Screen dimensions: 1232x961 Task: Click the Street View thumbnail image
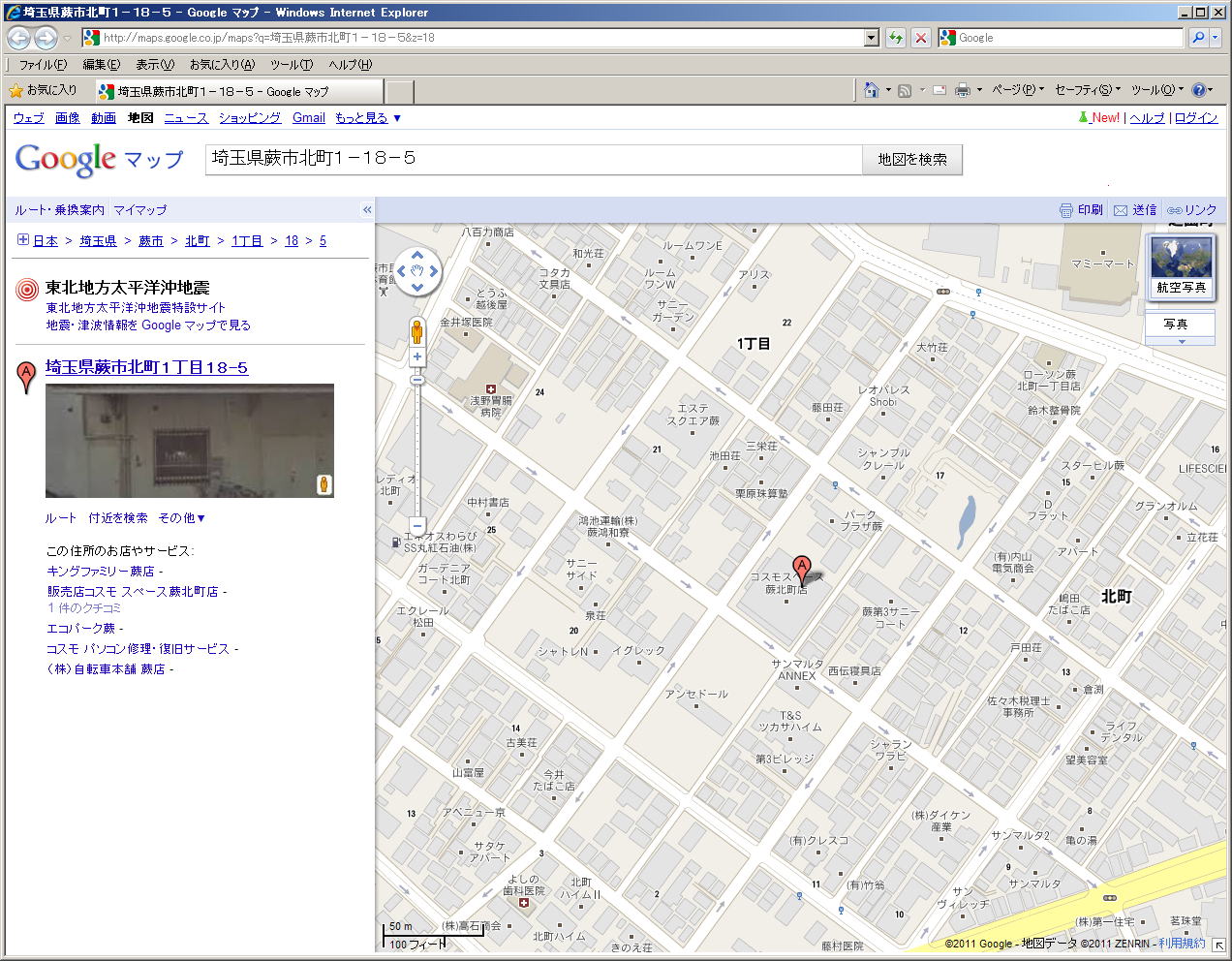coord(190,441)
